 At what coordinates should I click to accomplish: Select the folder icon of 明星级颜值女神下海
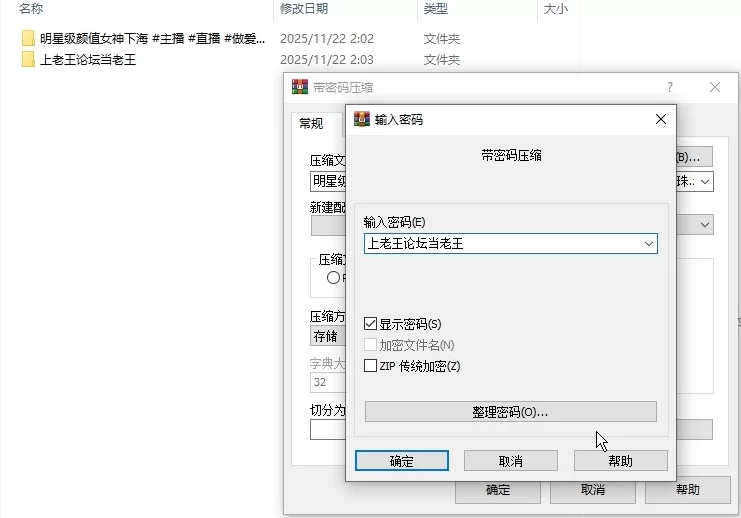tap(28, 38)
